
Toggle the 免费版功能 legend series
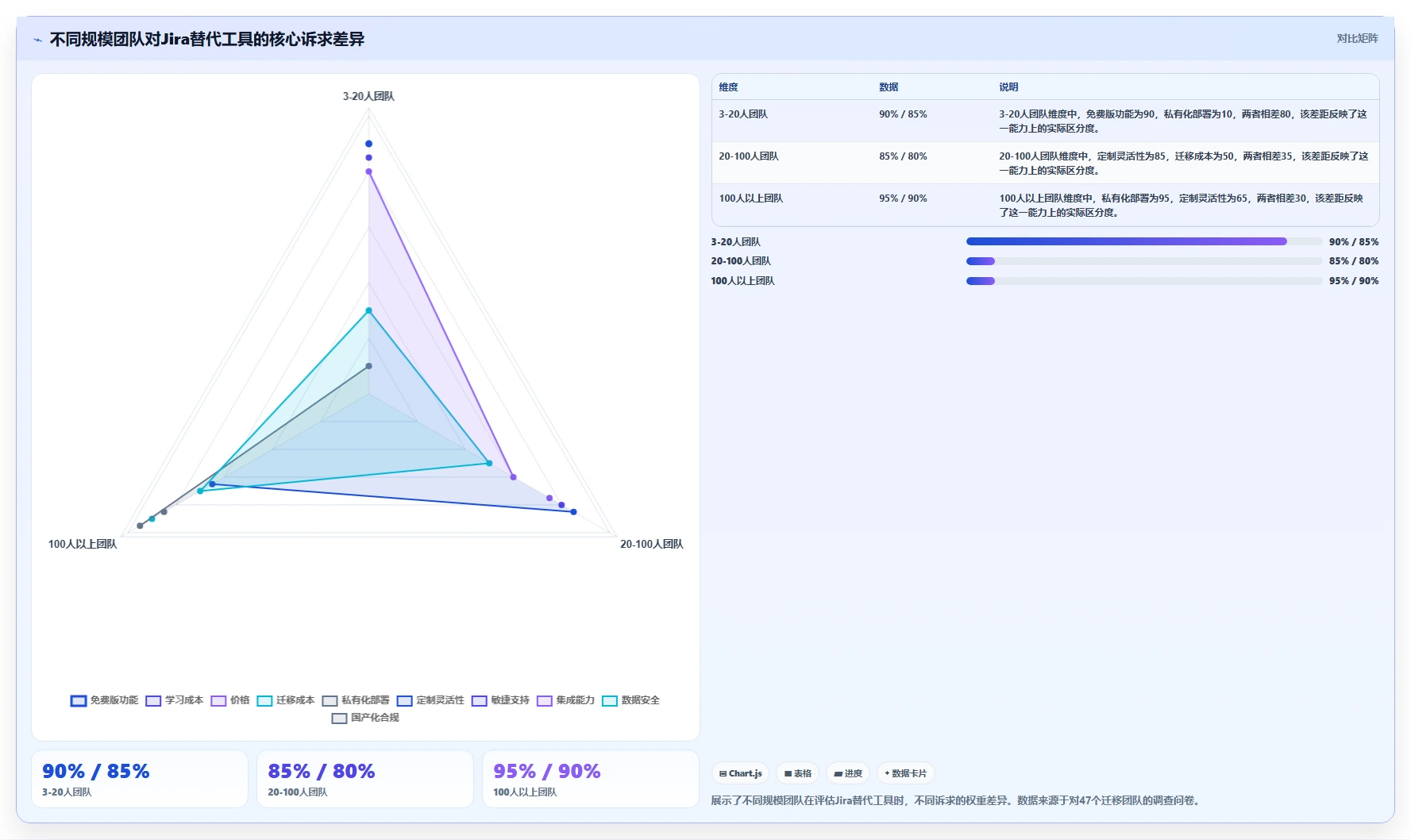104,700
